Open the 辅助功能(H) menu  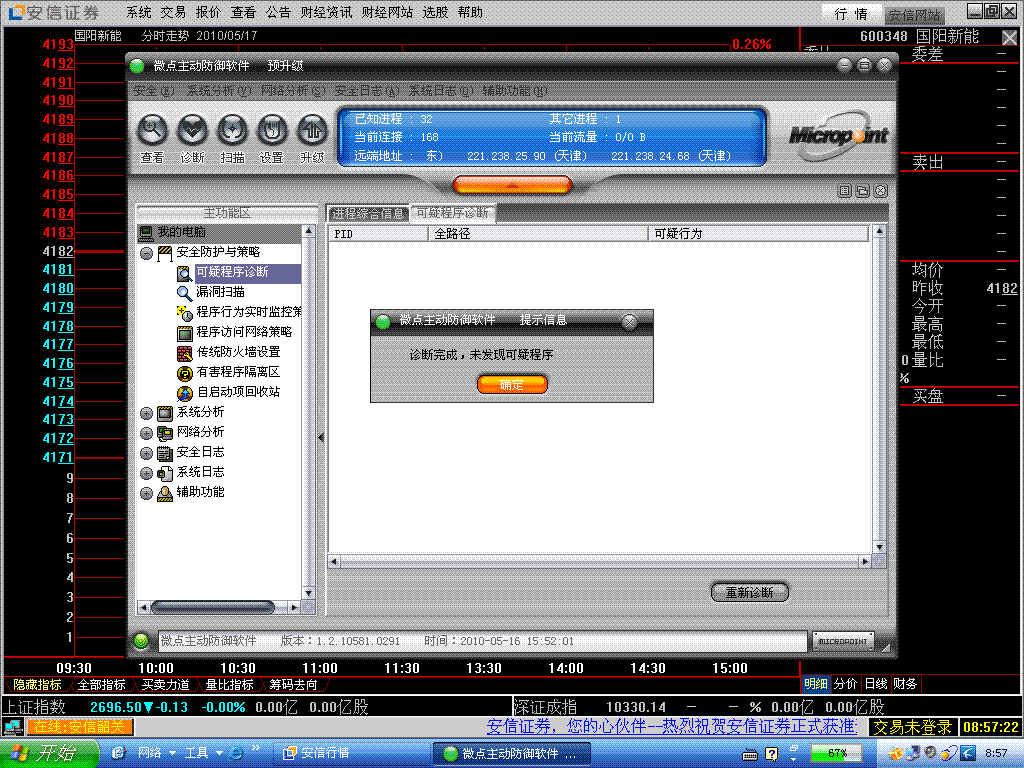point(515,91)
